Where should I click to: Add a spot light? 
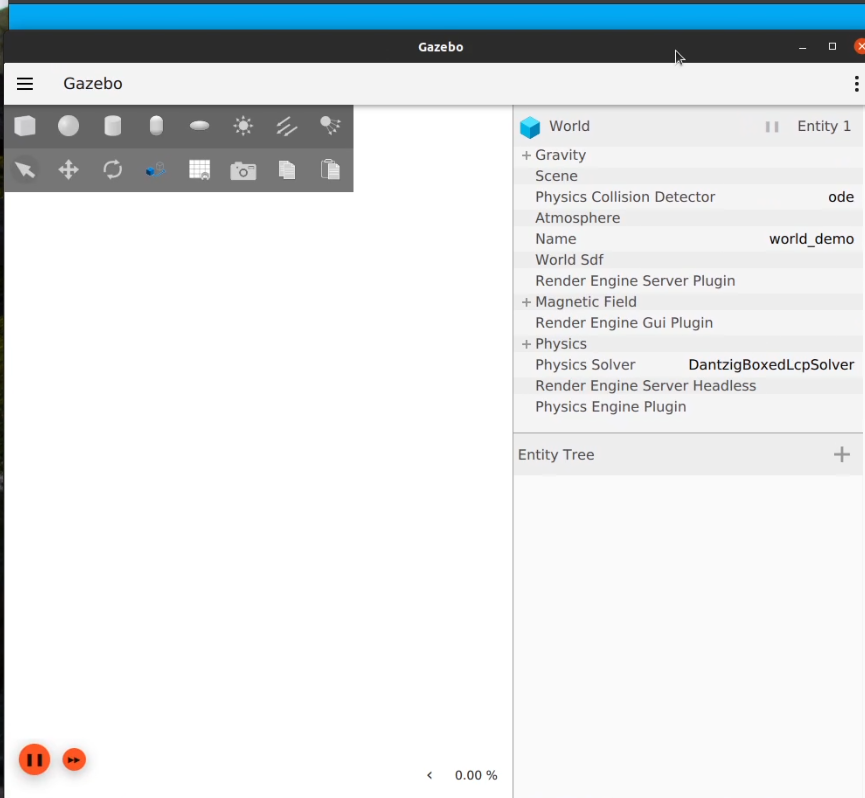click(330, 126)
